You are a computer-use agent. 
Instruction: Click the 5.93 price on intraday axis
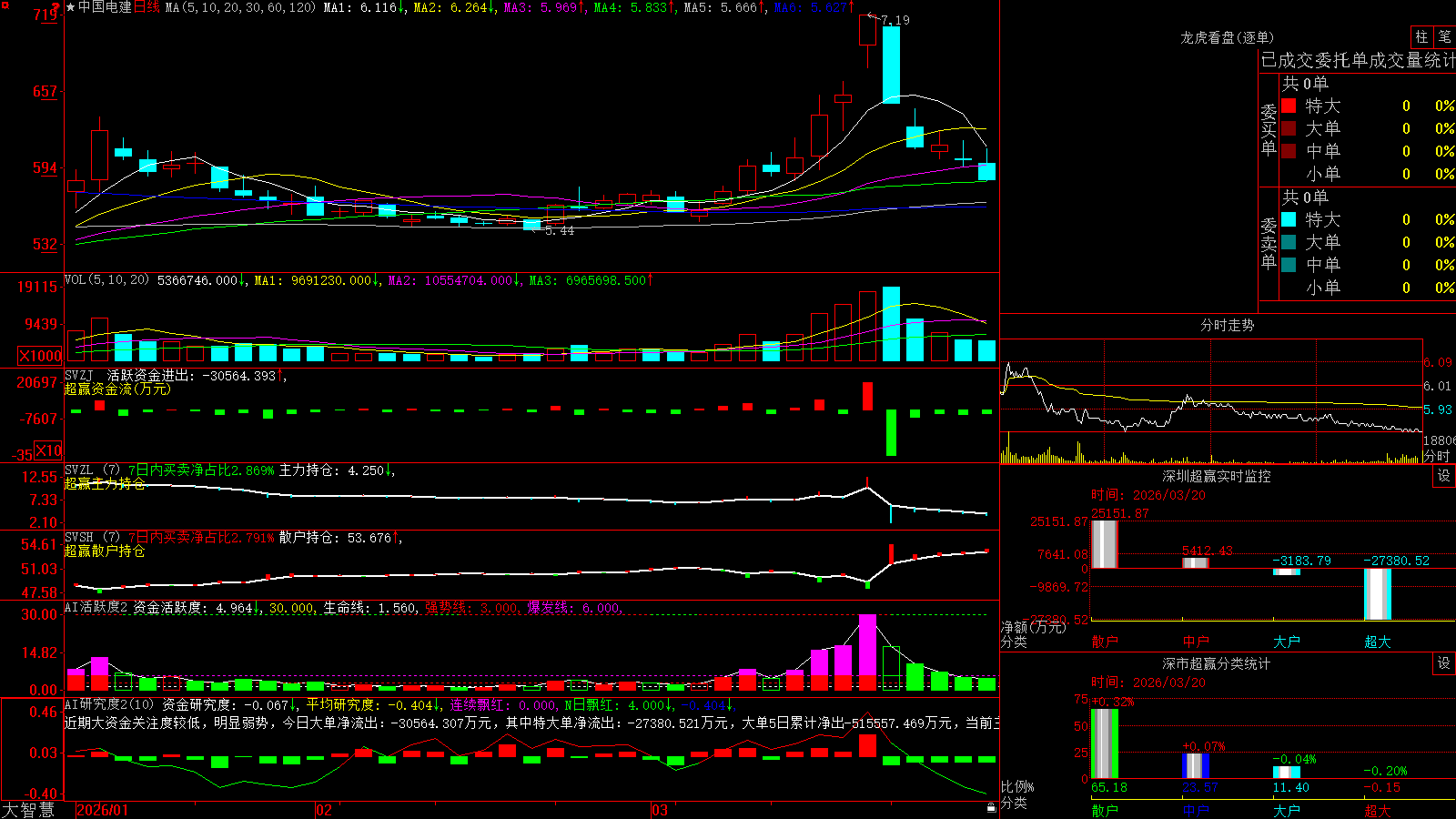tap(1438, 409)
